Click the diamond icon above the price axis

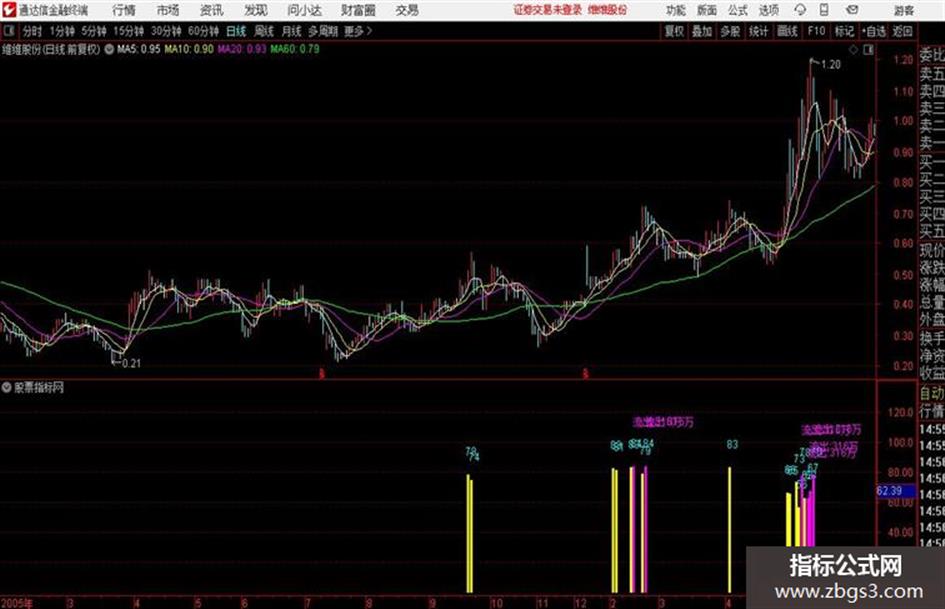(x=853, y=50)
